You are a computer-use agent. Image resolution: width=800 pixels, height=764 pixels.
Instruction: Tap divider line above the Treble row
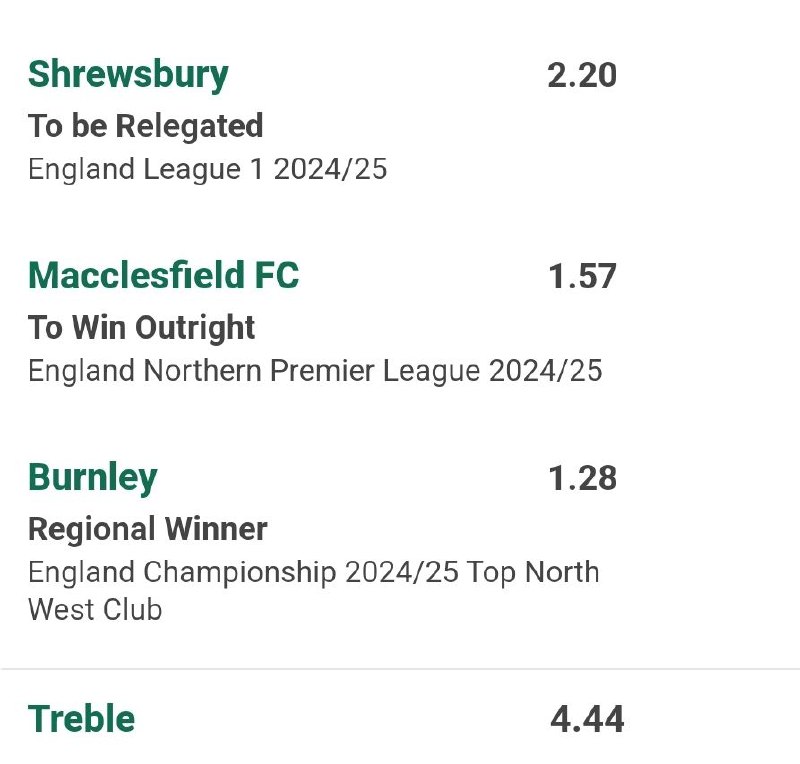(x=400, y=669)
